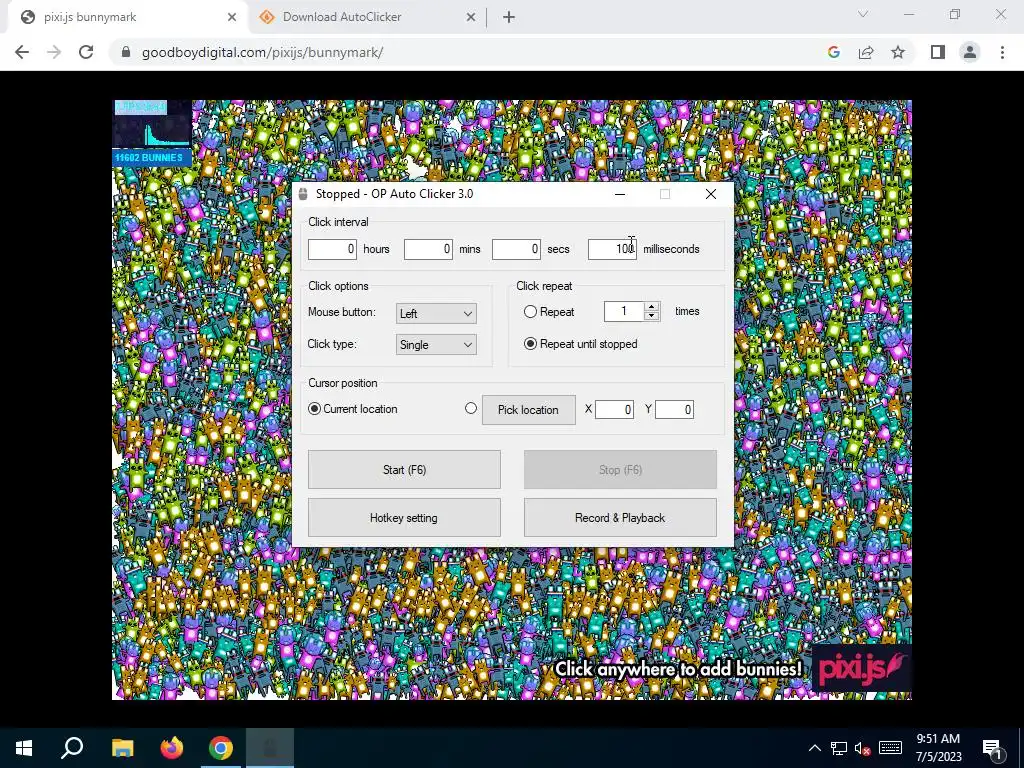Open a new browser tab
This screenshot has height=768, width=1024.
[509, 17]
